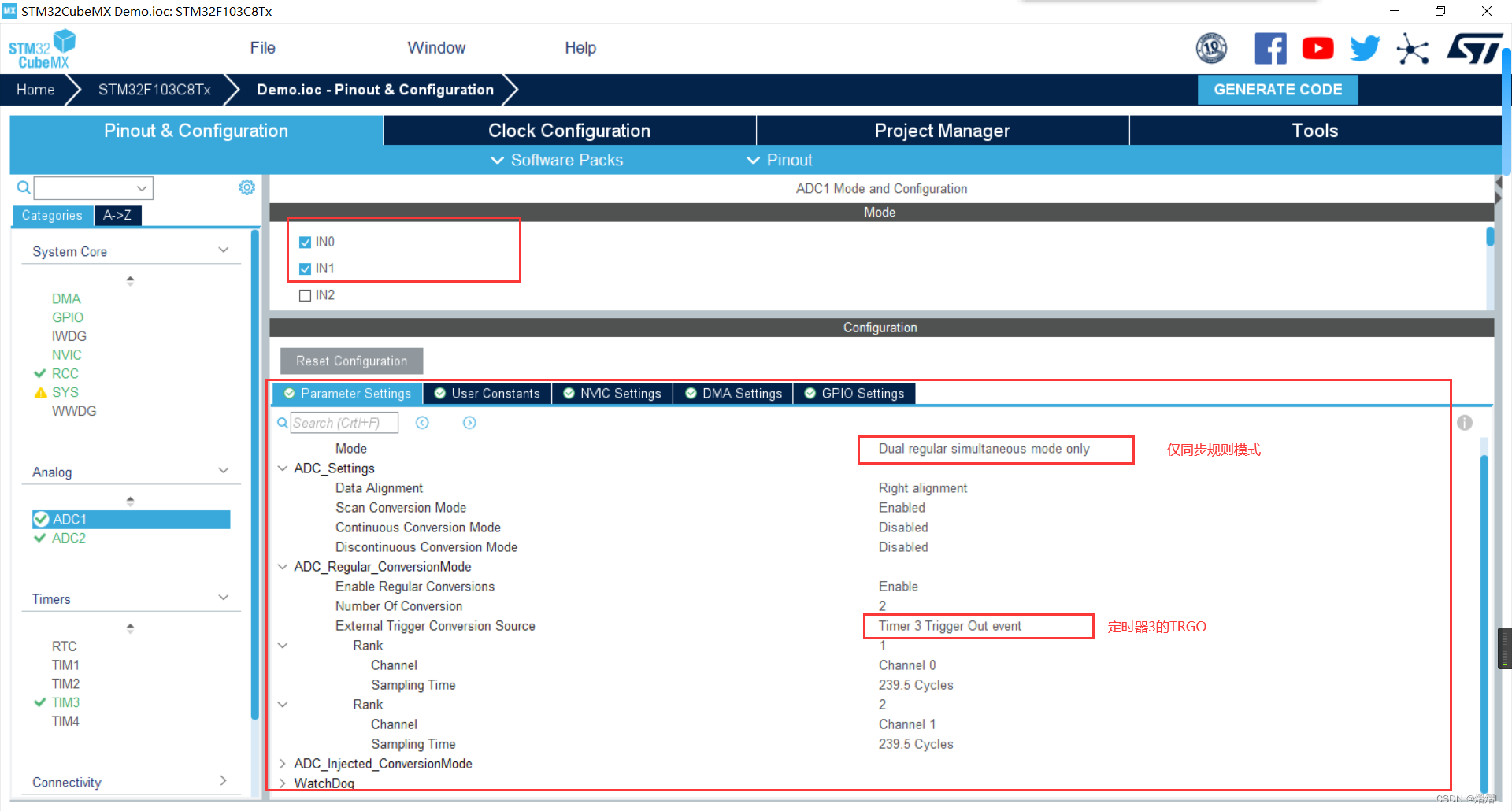Click the sort arrows under Analog
The height and width of the screenshot is (811, 1512).
pyautogui.click(x=130, y=501)
